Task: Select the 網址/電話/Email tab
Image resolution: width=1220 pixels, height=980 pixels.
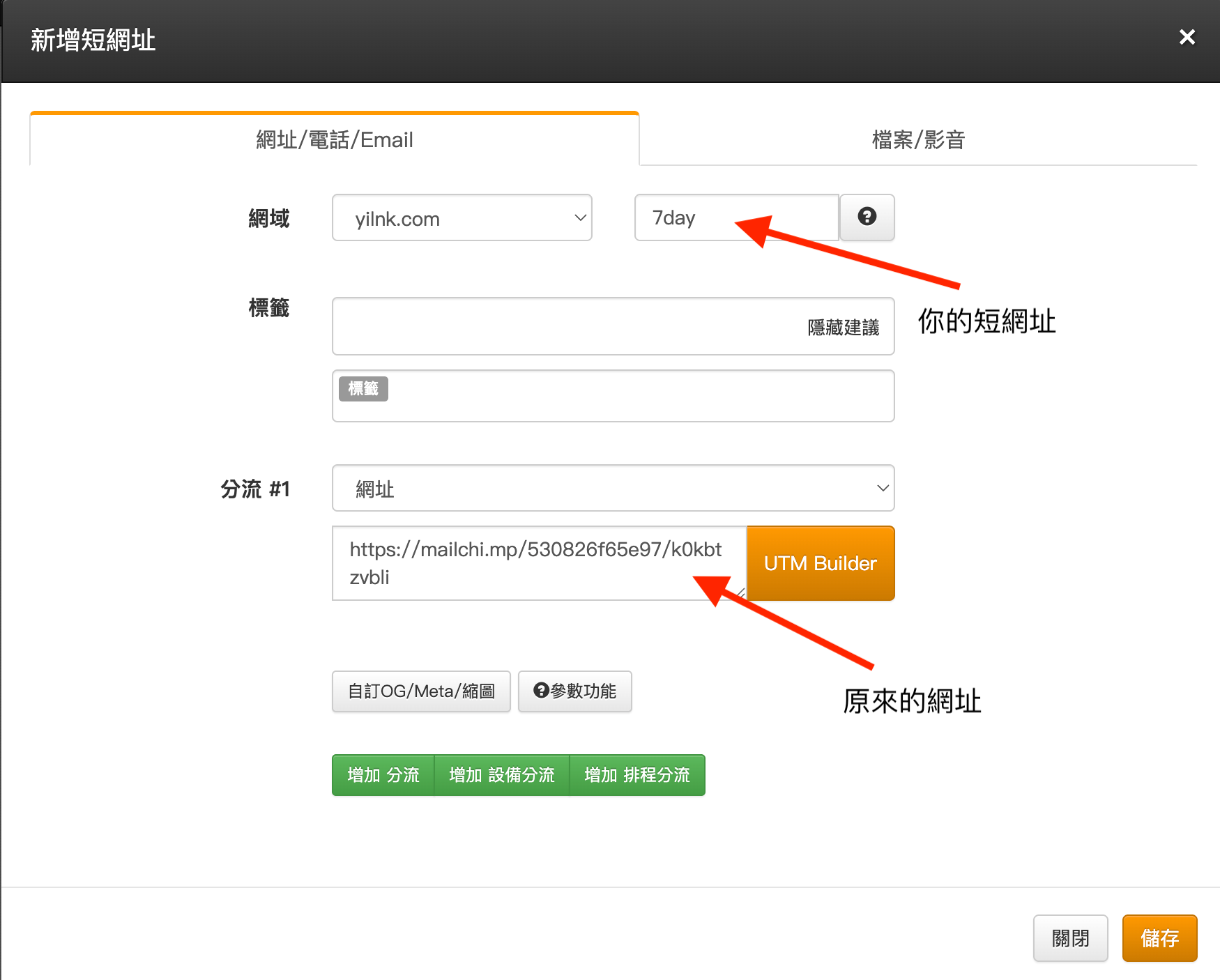Action: point(334,140)
